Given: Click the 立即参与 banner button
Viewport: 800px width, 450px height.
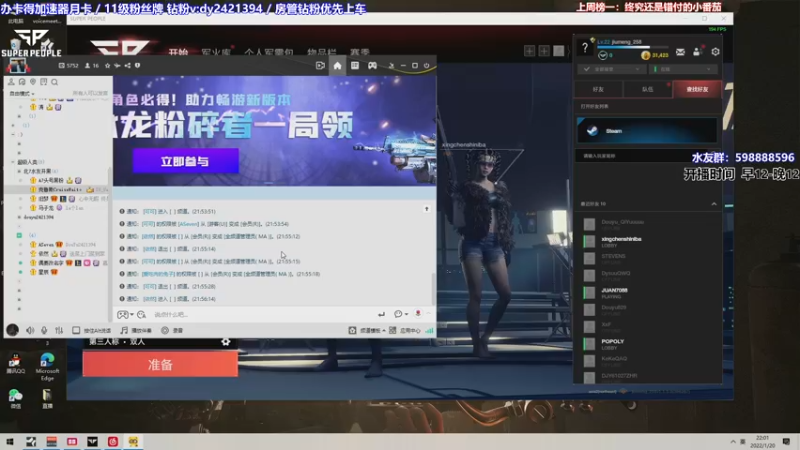Looking at the screenshot, I should [185, 161].
